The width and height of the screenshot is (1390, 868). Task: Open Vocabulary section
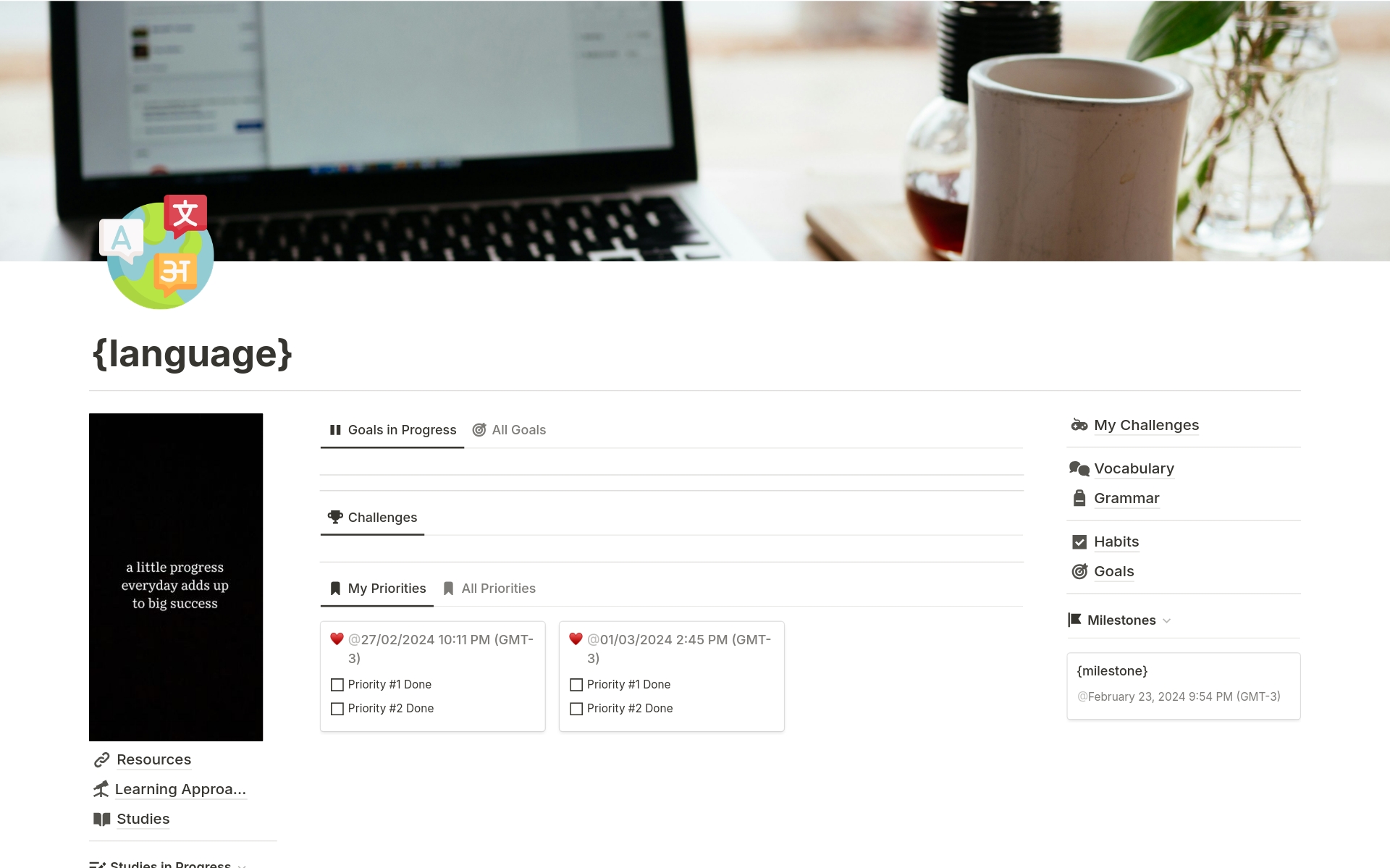tap(1133, 467)
